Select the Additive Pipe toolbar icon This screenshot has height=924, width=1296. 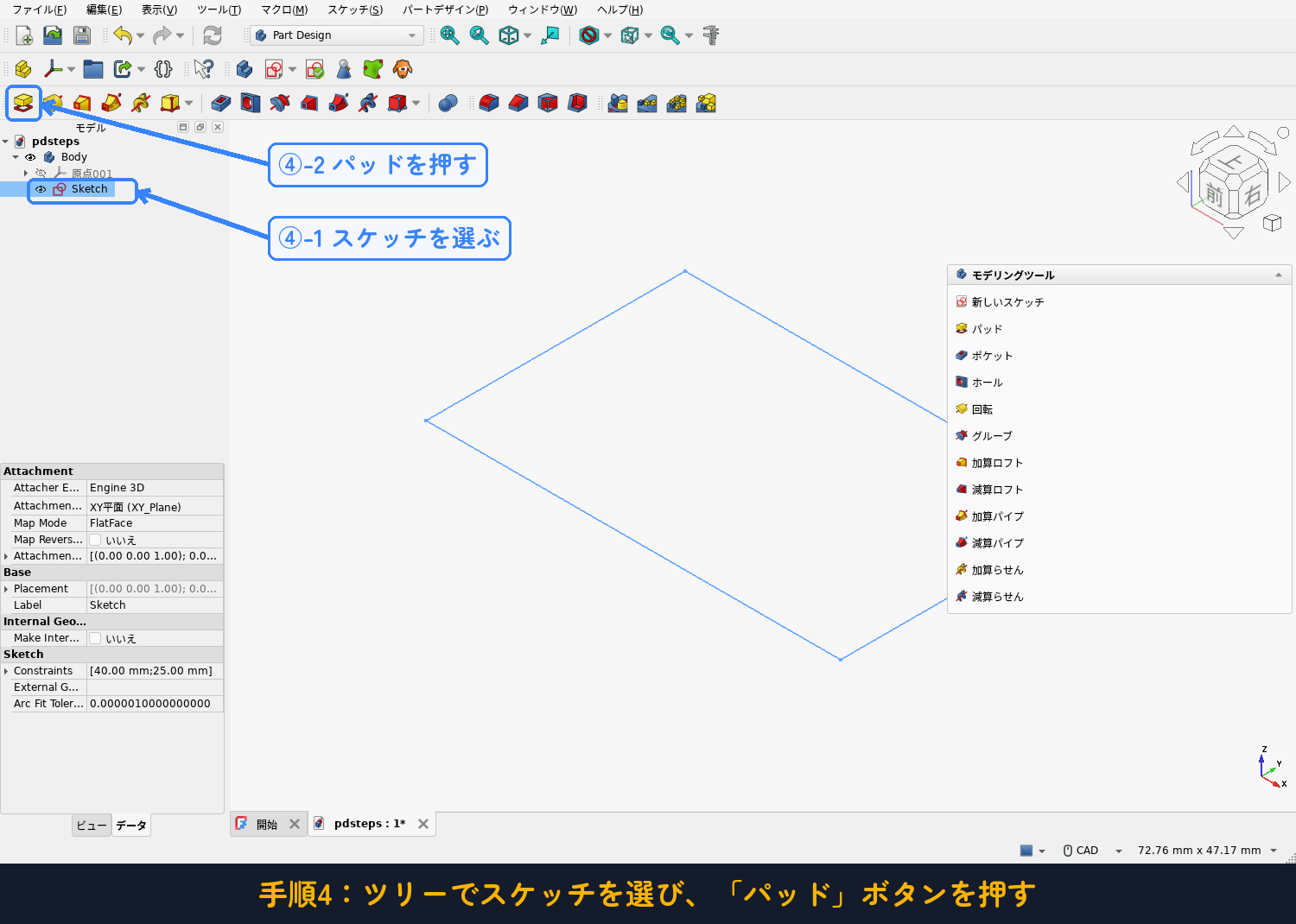point(111,104)
